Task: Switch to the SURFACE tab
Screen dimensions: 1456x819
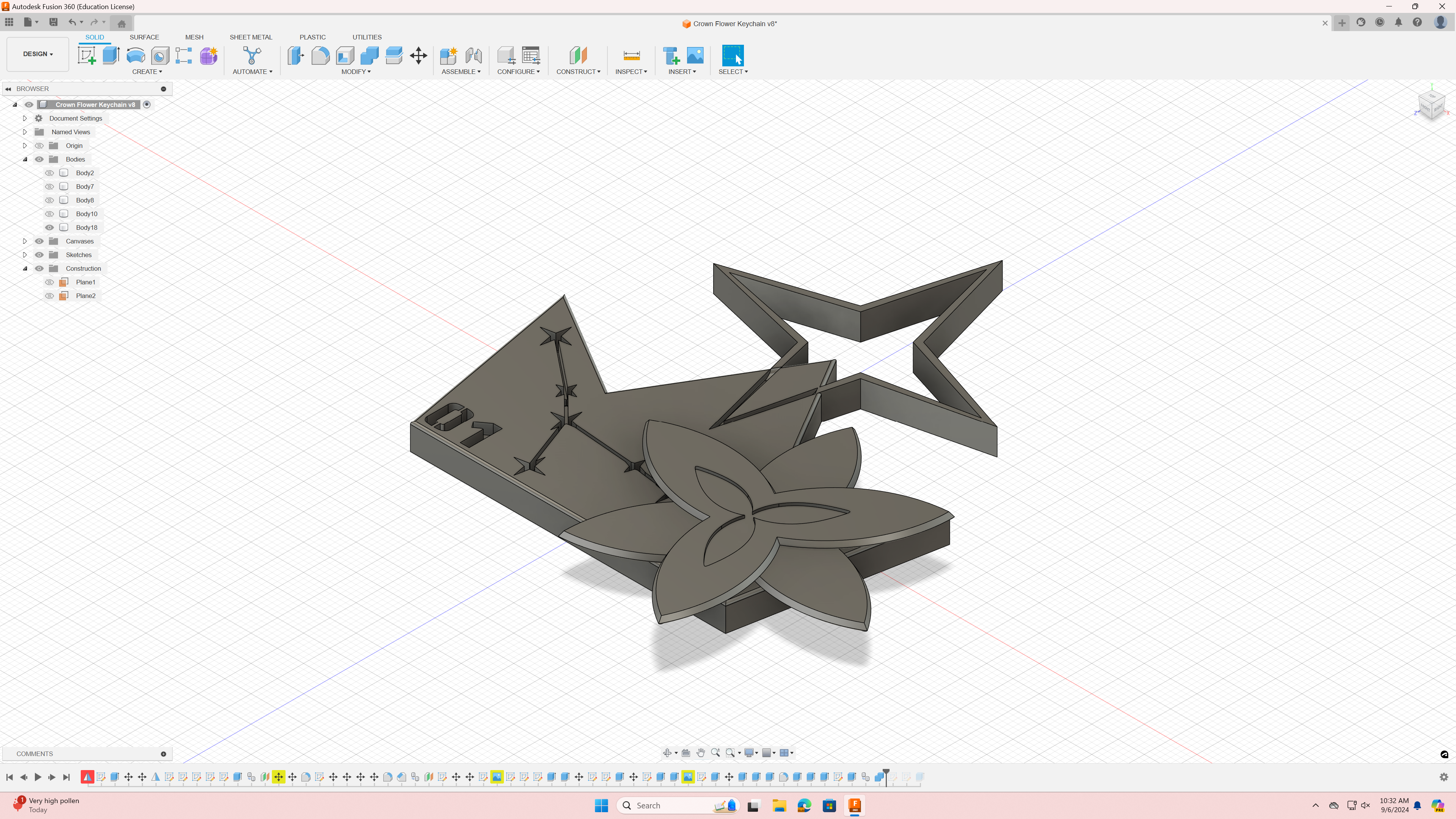Action: [x=144, y=37]
